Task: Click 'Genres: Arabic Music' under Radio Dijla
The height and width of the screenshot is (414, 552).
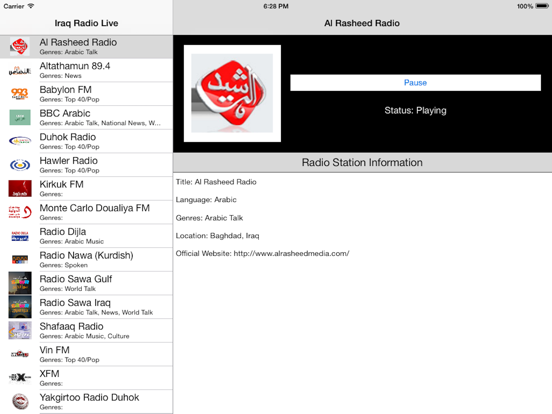Action: pyautogui.click(x=72, y=242)
